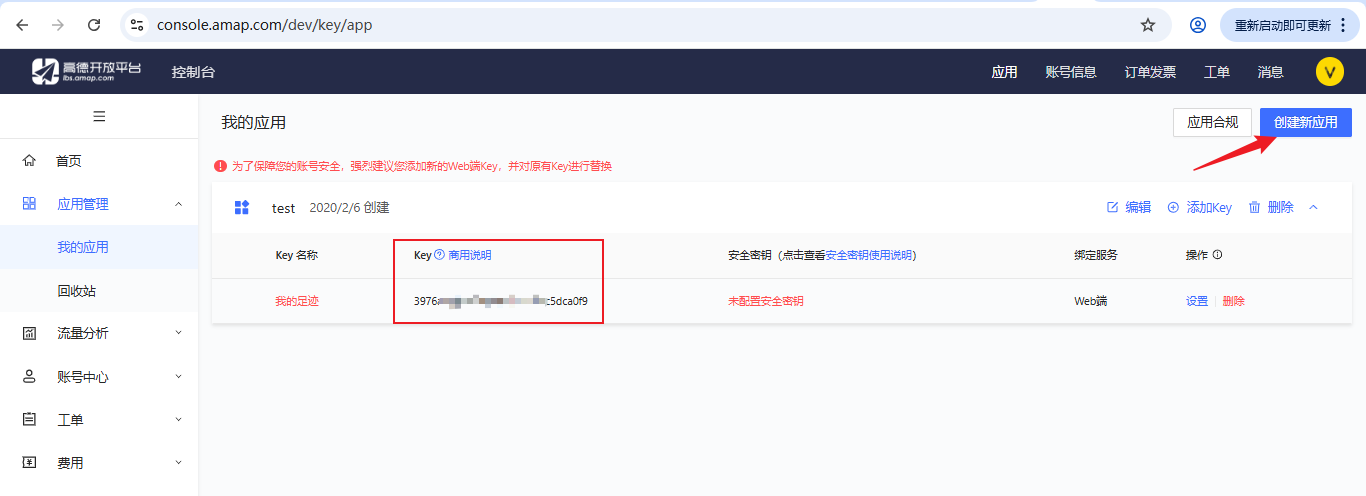1366x496 pixels.
Task: Select 我的应用 in the sidebar
Action: point(83,247)
